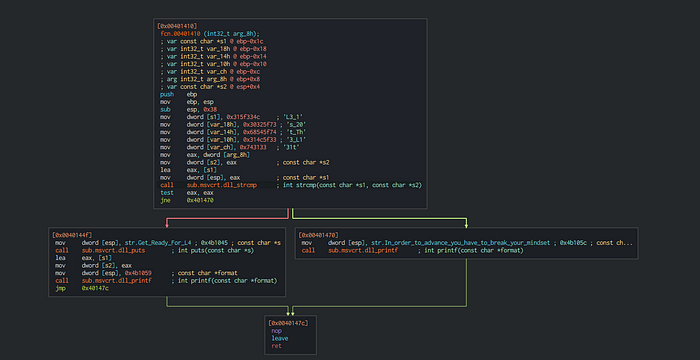
Task: Click the 'mov eax, dword [arg_8h]' instruction
Action: click(x=205, y=155)
